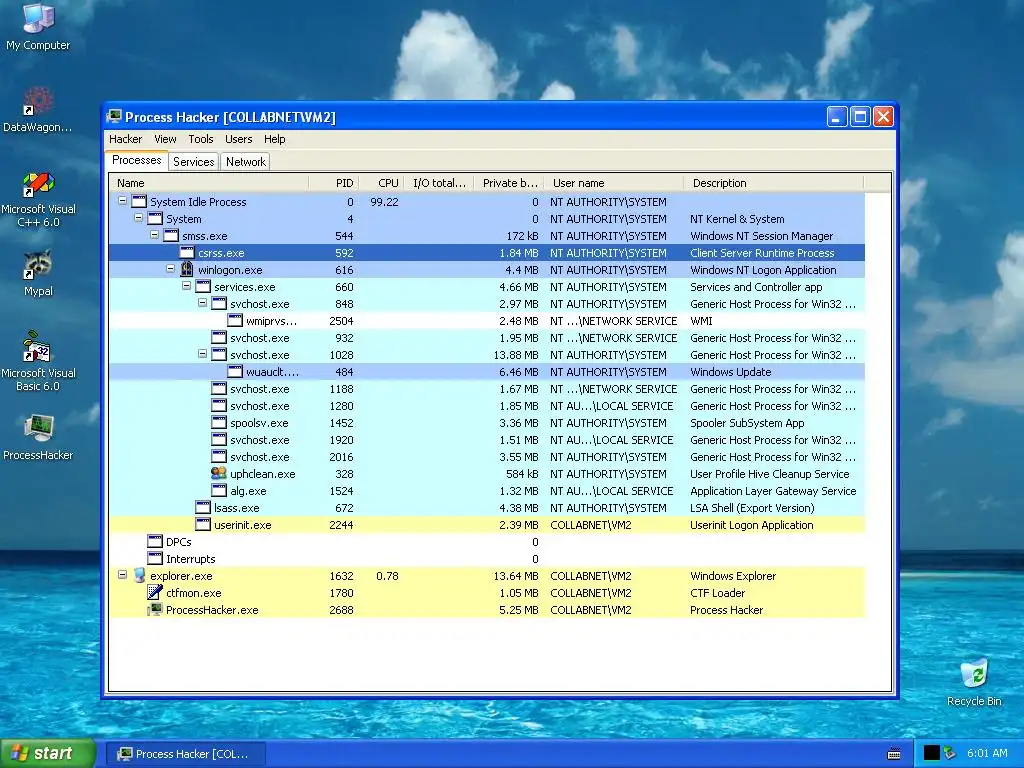The height and width of the screenshot is (768, 1024).
Task: Click the LSA Shell (Export Version) description
Action: [752, 507]
